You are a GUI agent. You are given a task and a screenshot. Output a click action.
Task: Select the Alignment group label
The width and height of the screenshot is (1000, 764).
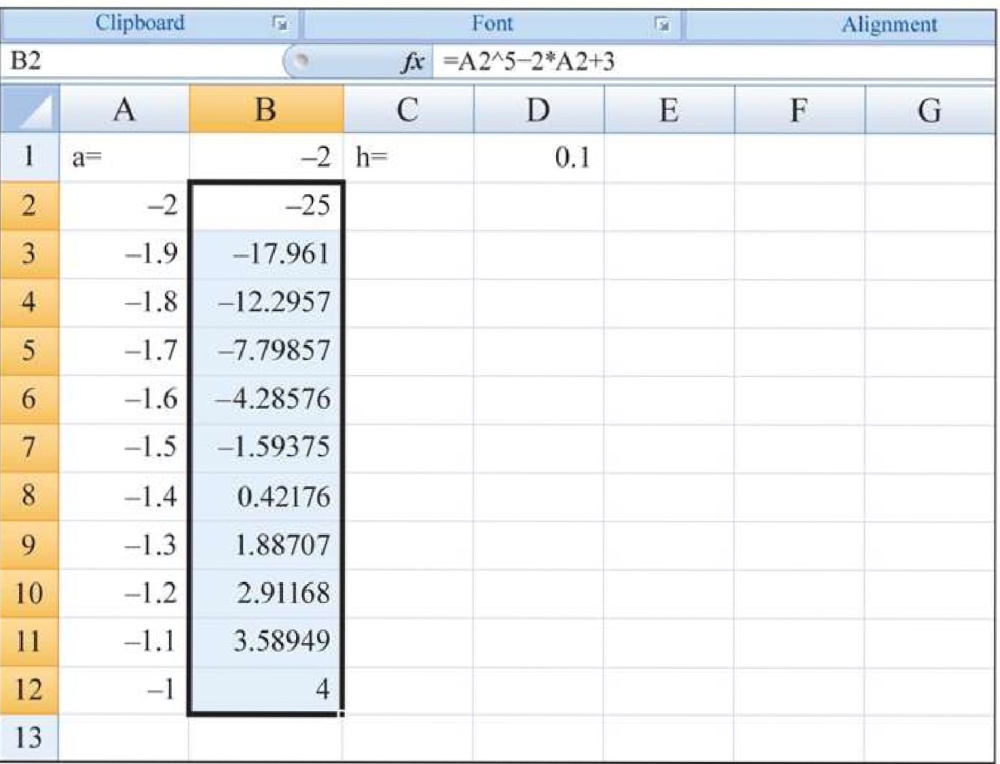[x=889, y=25]
